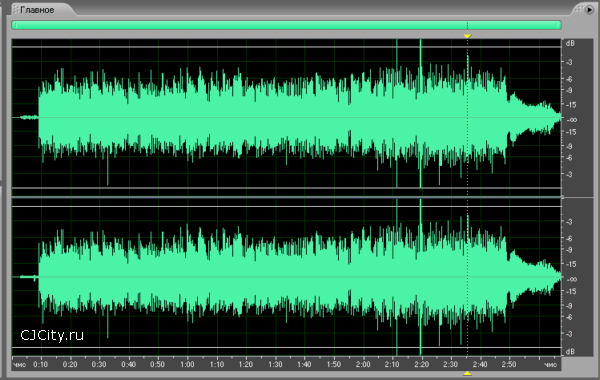Click the 2:00 mark on the time ruler
Viewport: 600px width, 380px height.
pos(363,364)
